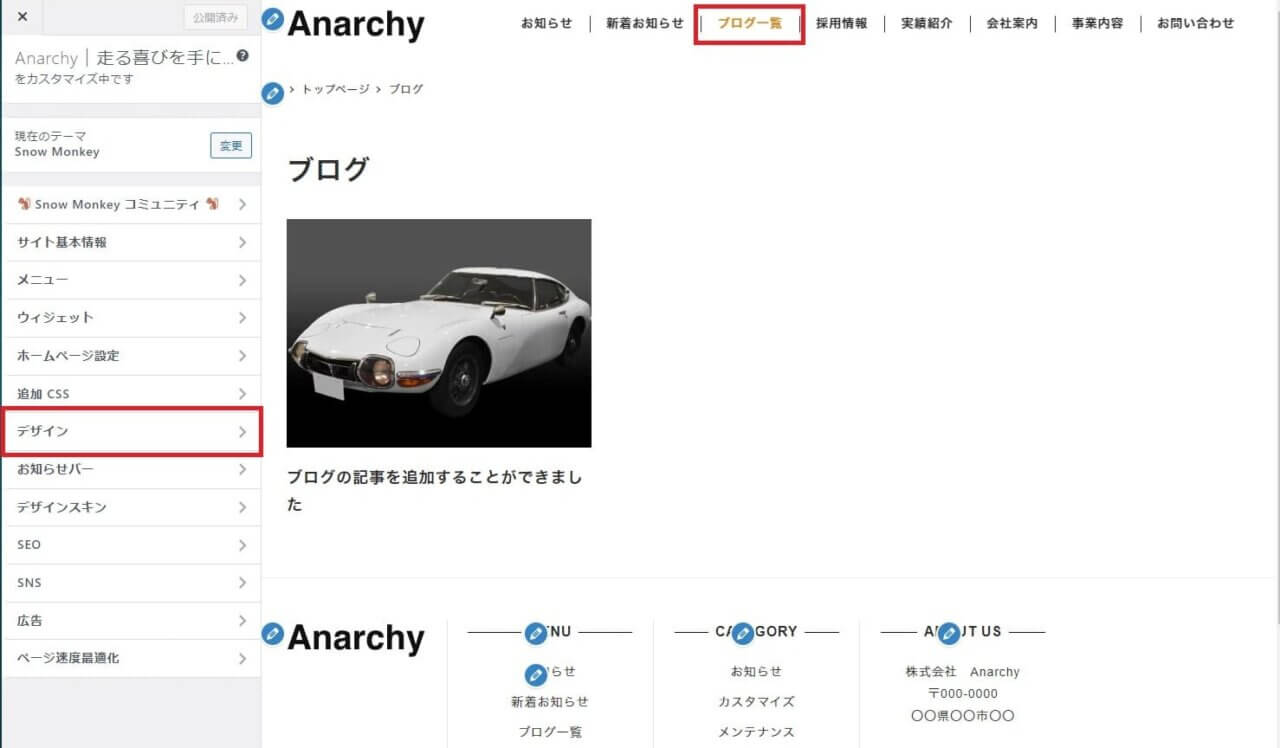Click the help question mark icon beside site title
The image size is (1280, 748).
(242, 57)
